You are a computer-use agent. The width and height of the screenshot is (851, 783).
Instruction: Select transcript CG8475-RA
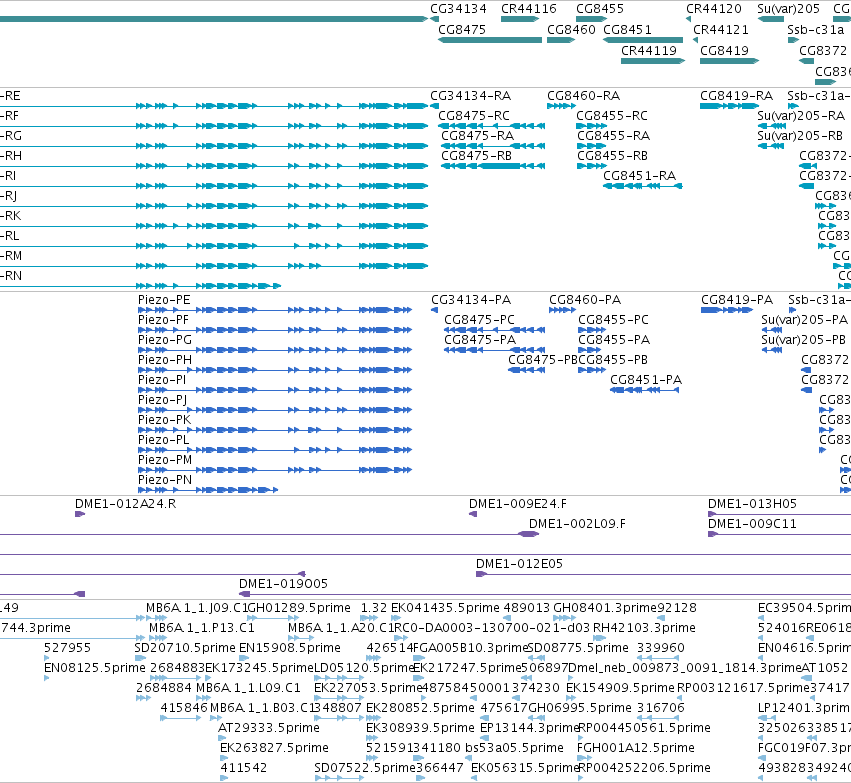point(477,136)
